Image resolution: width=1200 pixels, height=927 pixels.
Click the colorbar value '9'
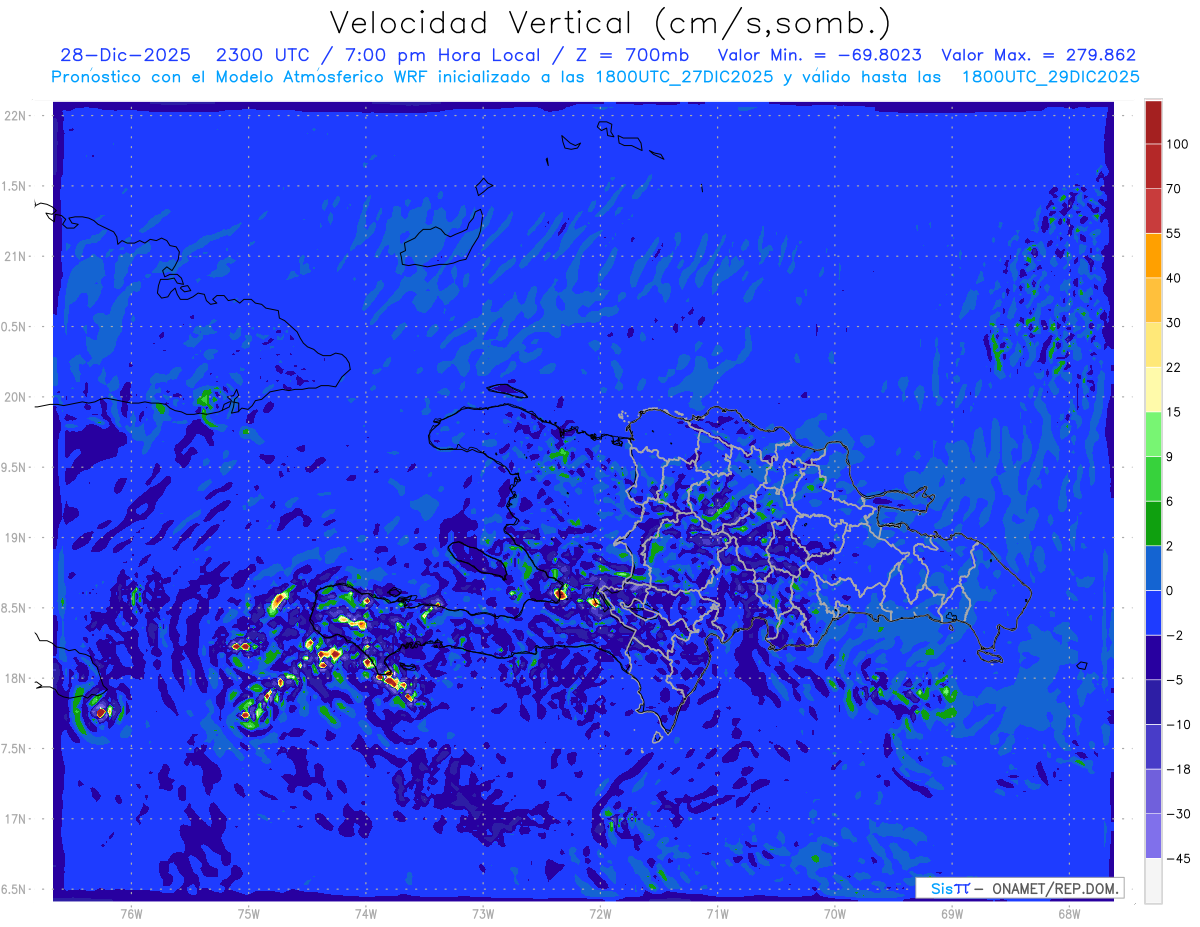point(1171,457)
